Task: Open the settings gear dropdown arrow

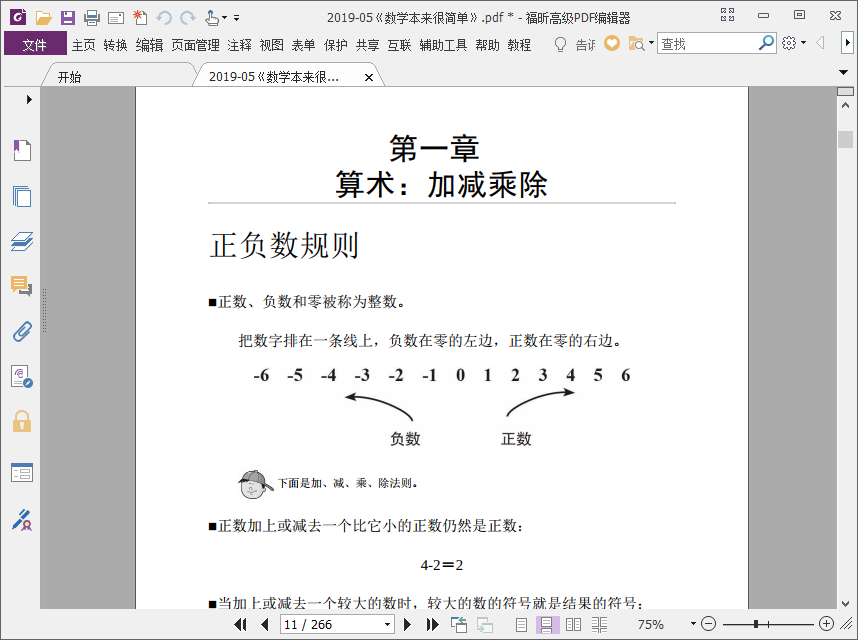Action: [x=803, y=42]
